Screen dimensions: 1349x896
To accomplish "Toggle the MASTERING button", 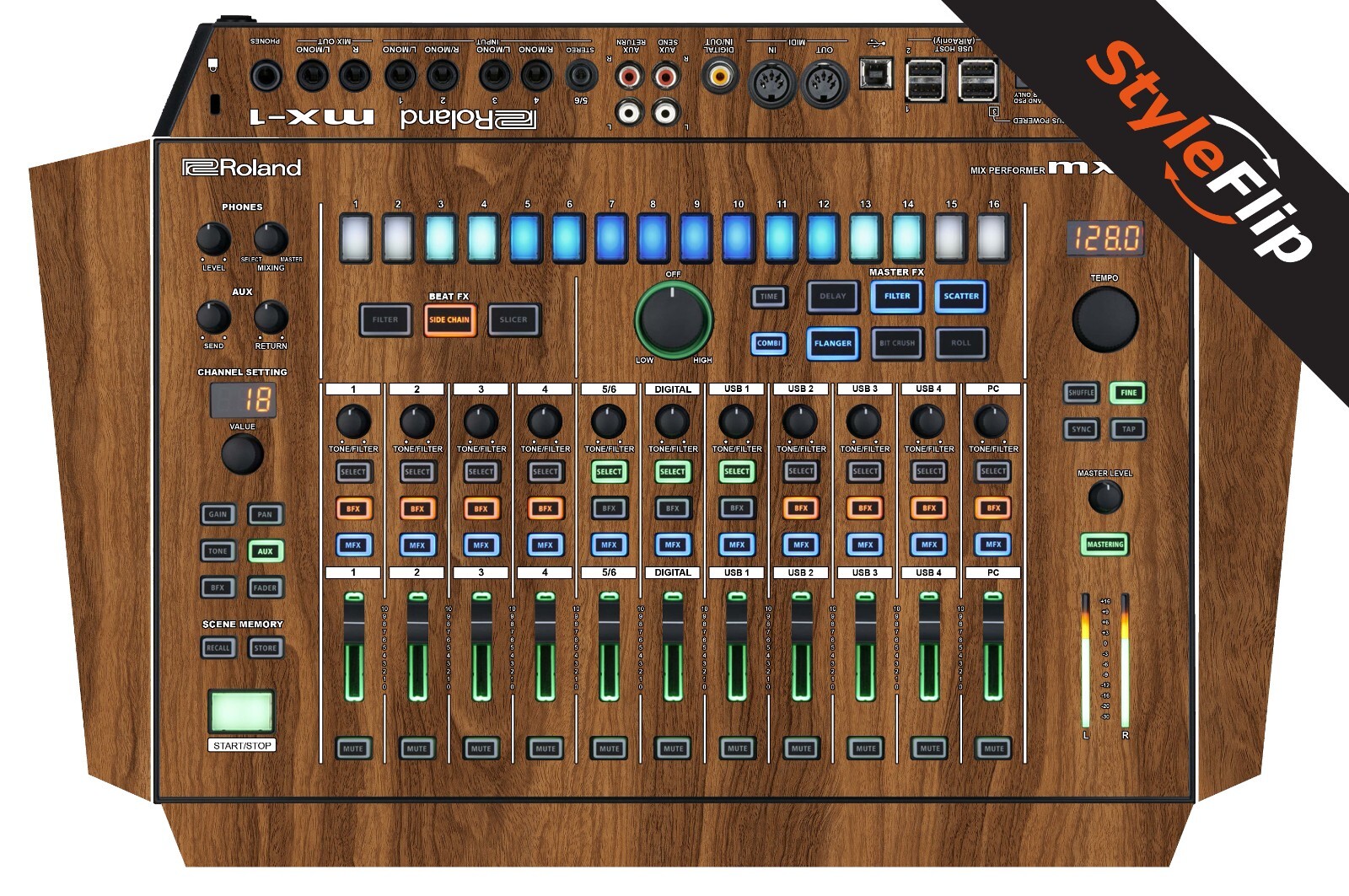I will point(1104,545).
